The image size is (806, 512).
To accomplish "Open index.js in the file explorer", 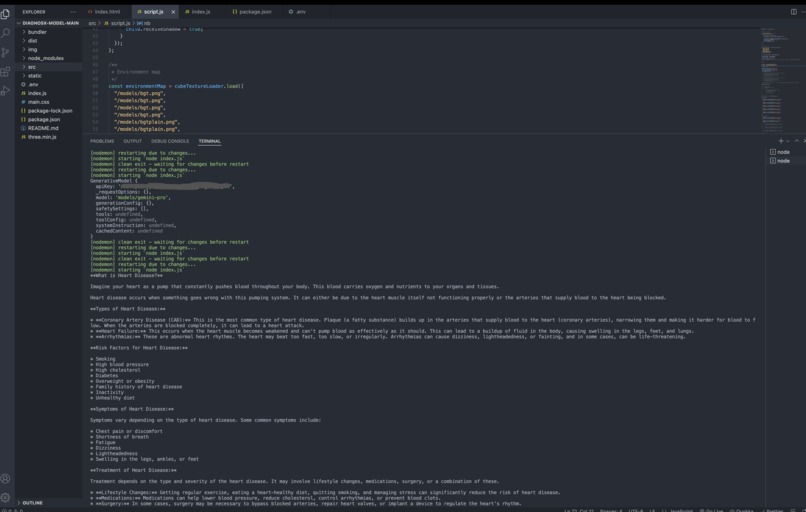I will [x=49, y=93].
